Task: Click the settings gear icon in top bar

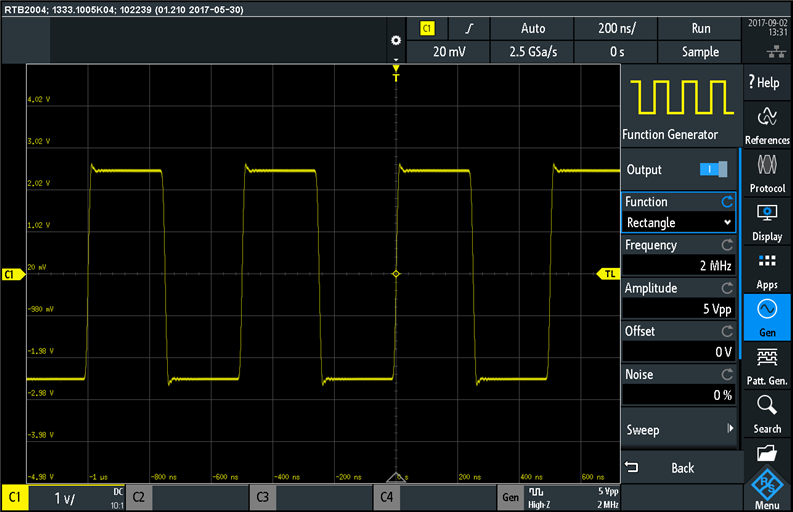Action: coord(395,40)
